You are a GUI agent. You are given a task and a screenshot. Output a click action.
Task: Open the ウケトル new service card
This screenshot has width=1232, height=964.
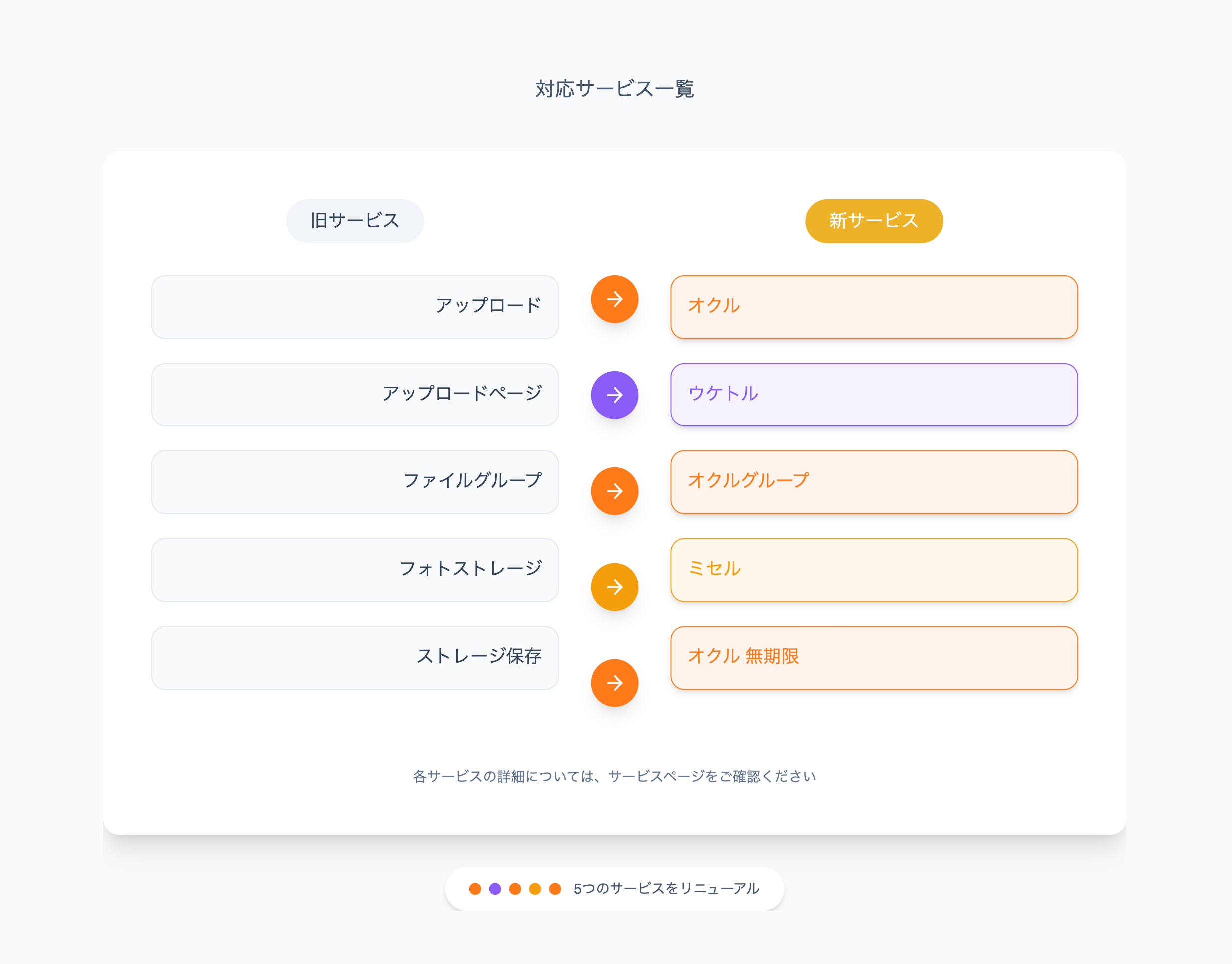click(x=874, y=394)
